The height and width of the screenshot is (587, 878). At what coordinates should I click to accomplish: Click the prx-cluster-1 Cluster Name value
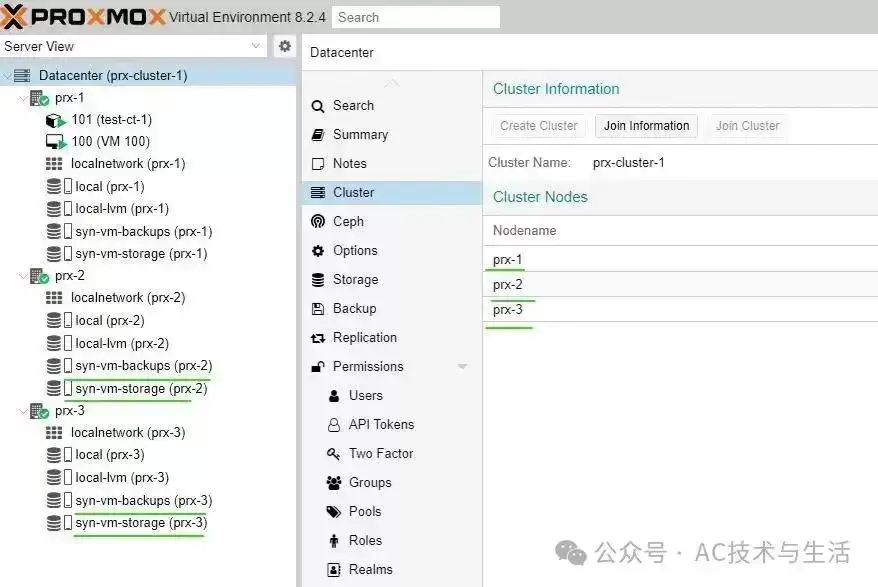pyautogui.click(x=628, y=163)
